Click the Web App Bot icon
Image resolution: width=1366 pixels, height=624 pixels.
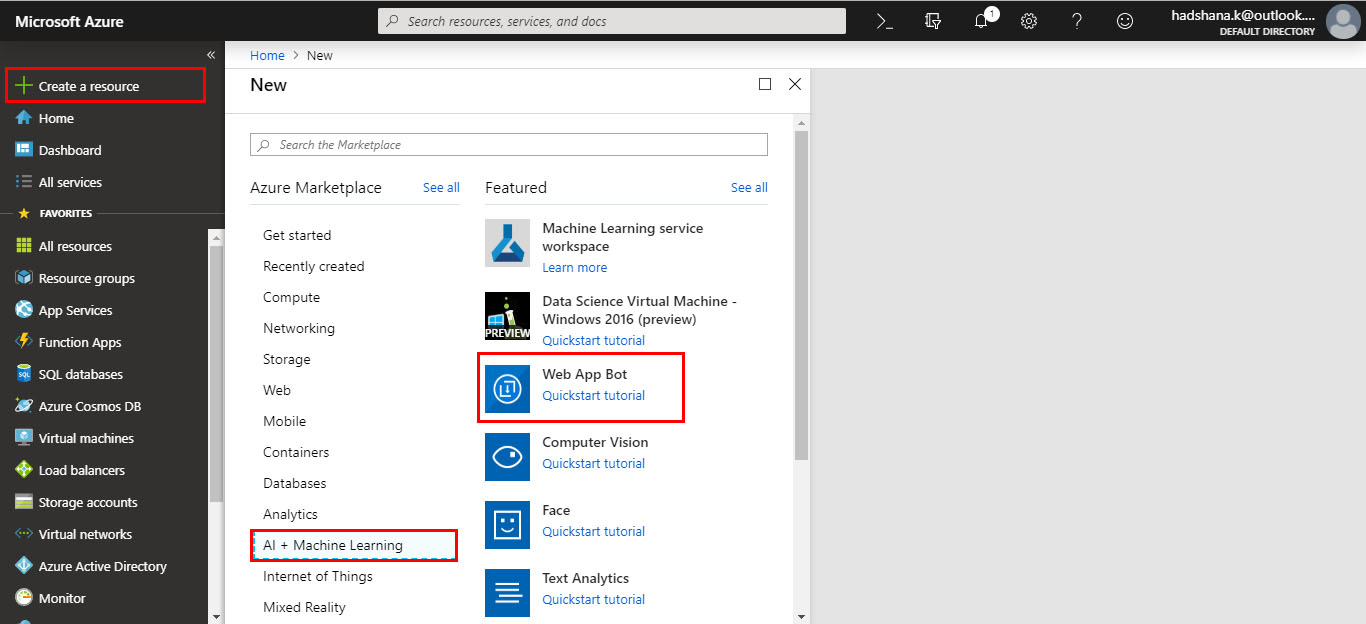point(507,388)
